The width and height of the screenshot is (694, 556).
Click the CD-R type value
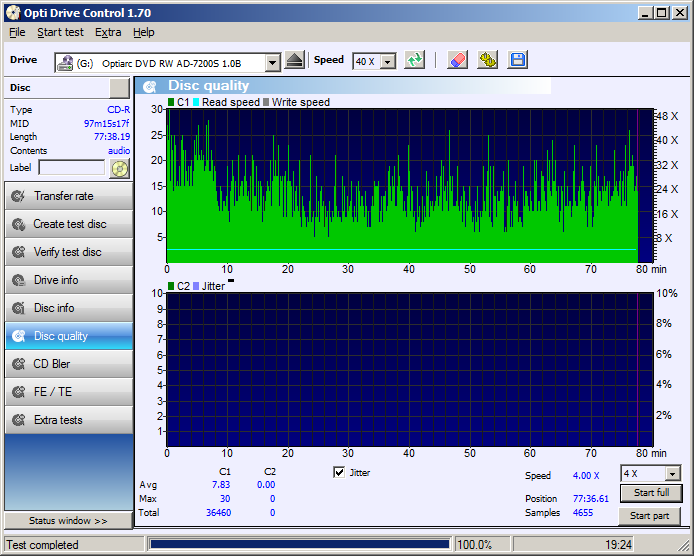pyautogui.click(x=119, y=110)
